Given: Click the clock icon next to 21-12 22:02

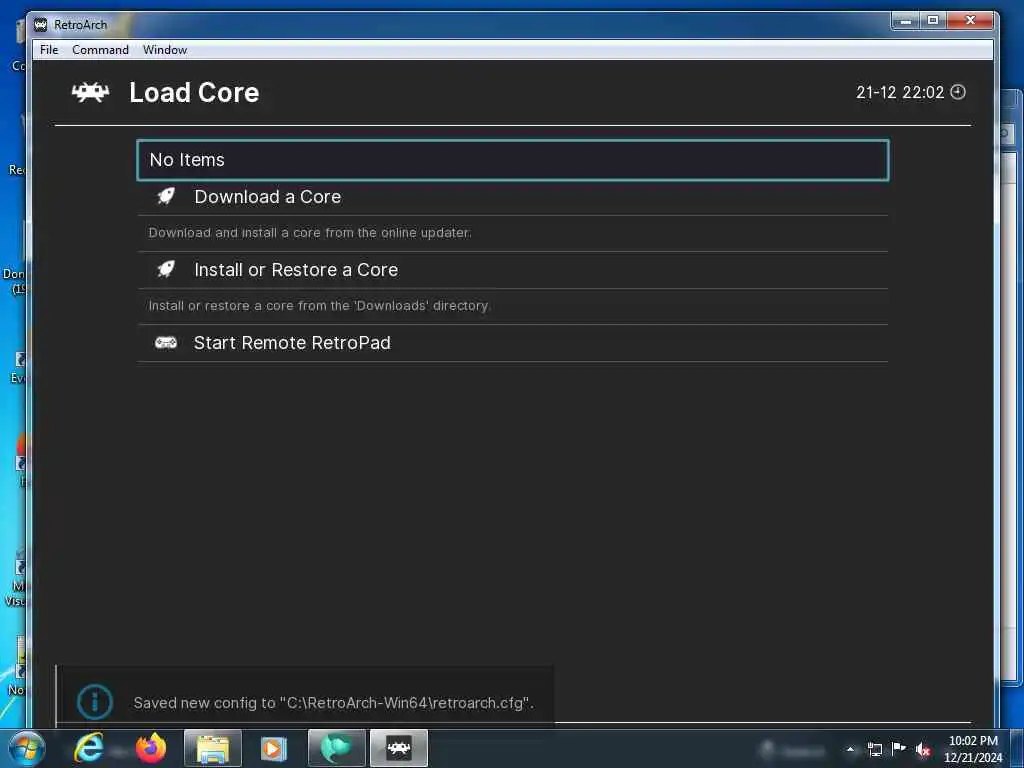Looking at the screenshot, I should click(x=957, y=92).
